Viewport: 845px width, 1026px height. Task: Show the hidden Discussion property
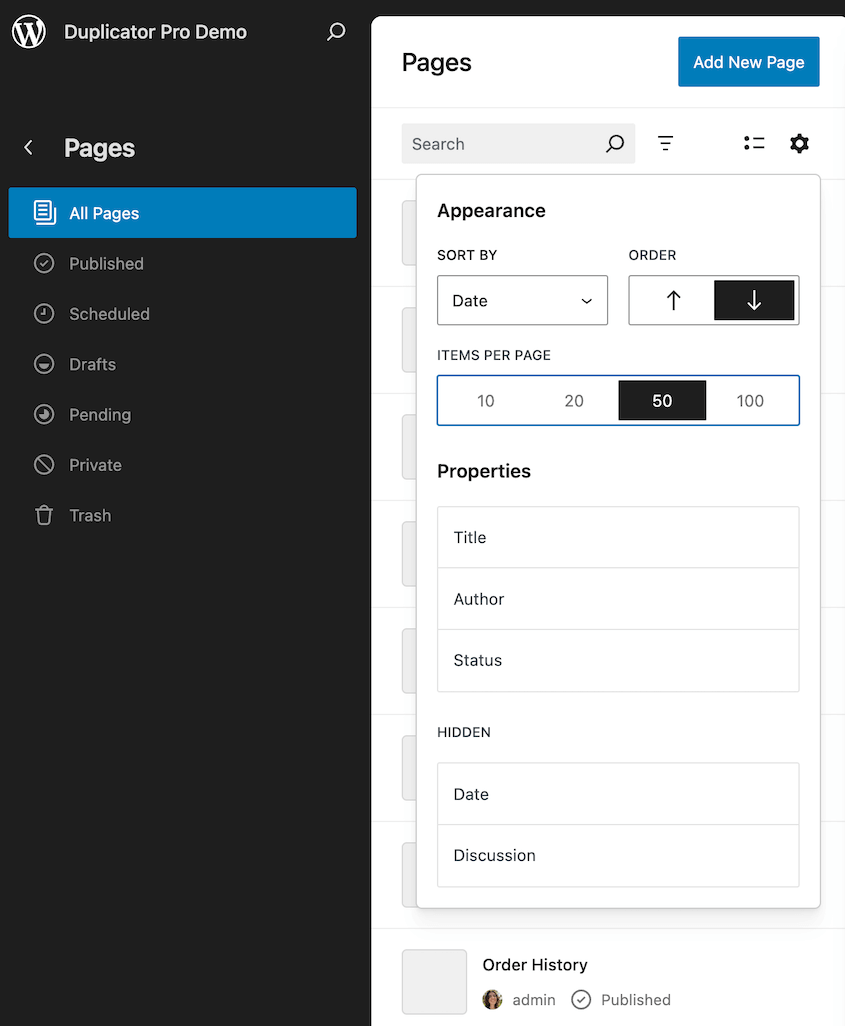(618, 855)
